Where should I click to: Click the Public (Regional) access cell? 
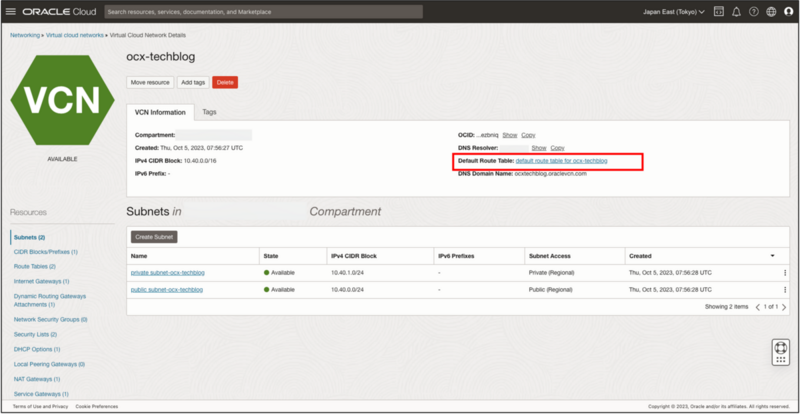551,289
